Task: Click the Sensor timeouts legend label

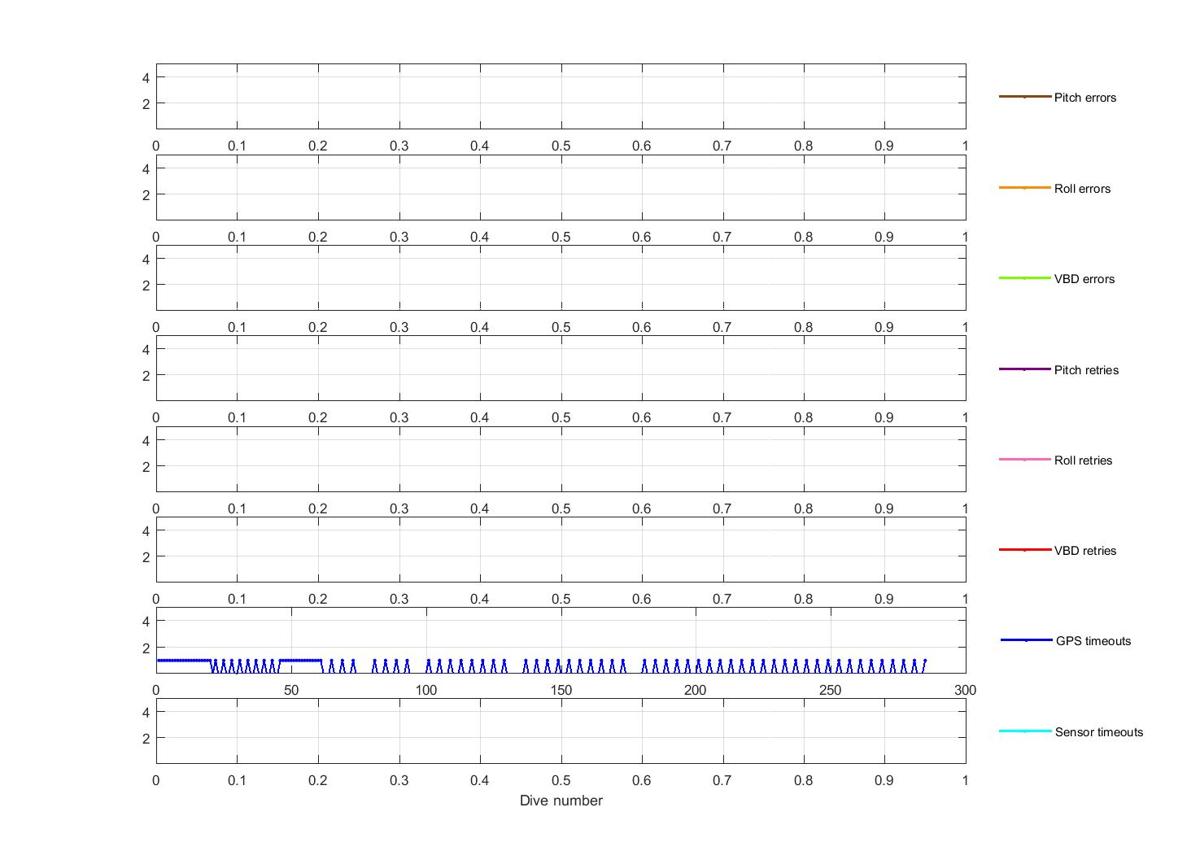Action: coord(1099,732)
